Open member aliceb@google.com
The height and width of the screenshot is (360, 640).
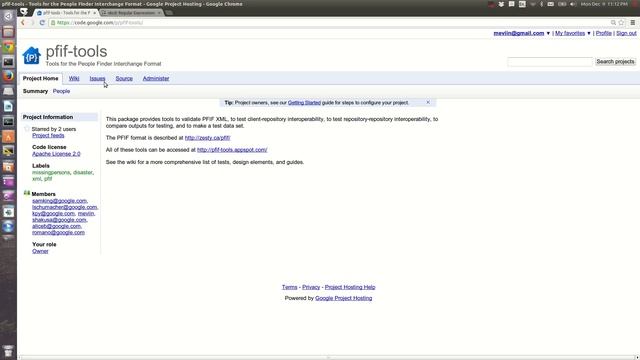(x=56, y=226)
